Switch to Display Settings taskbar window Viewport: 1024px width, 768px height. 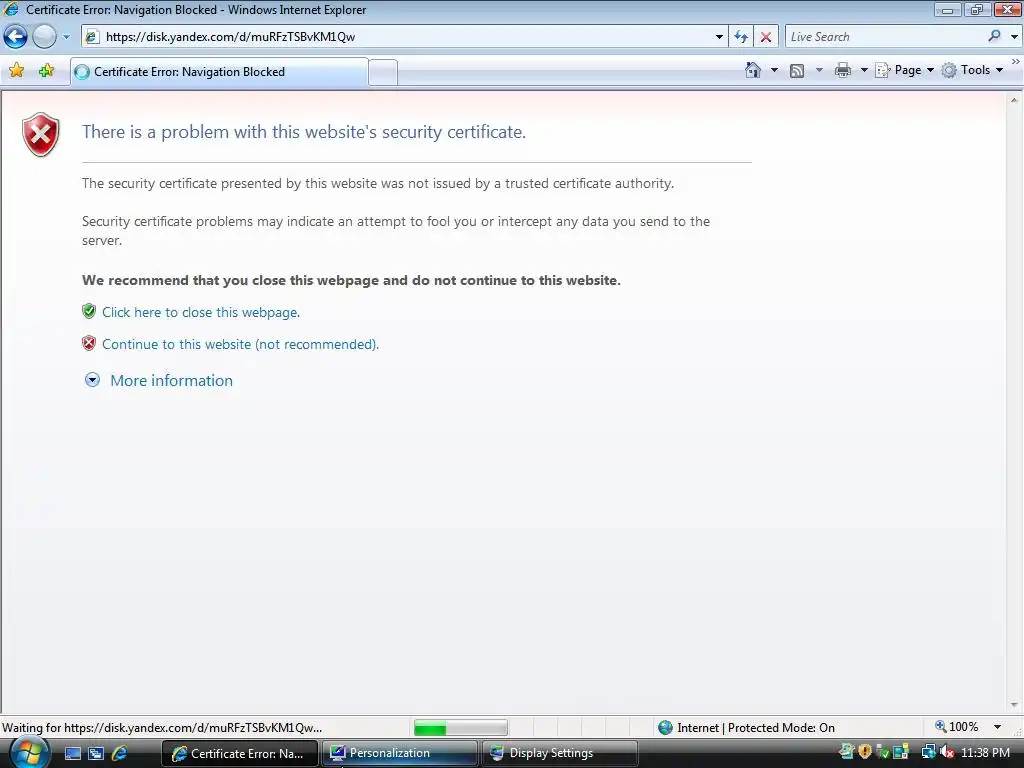tap(560, 753)
